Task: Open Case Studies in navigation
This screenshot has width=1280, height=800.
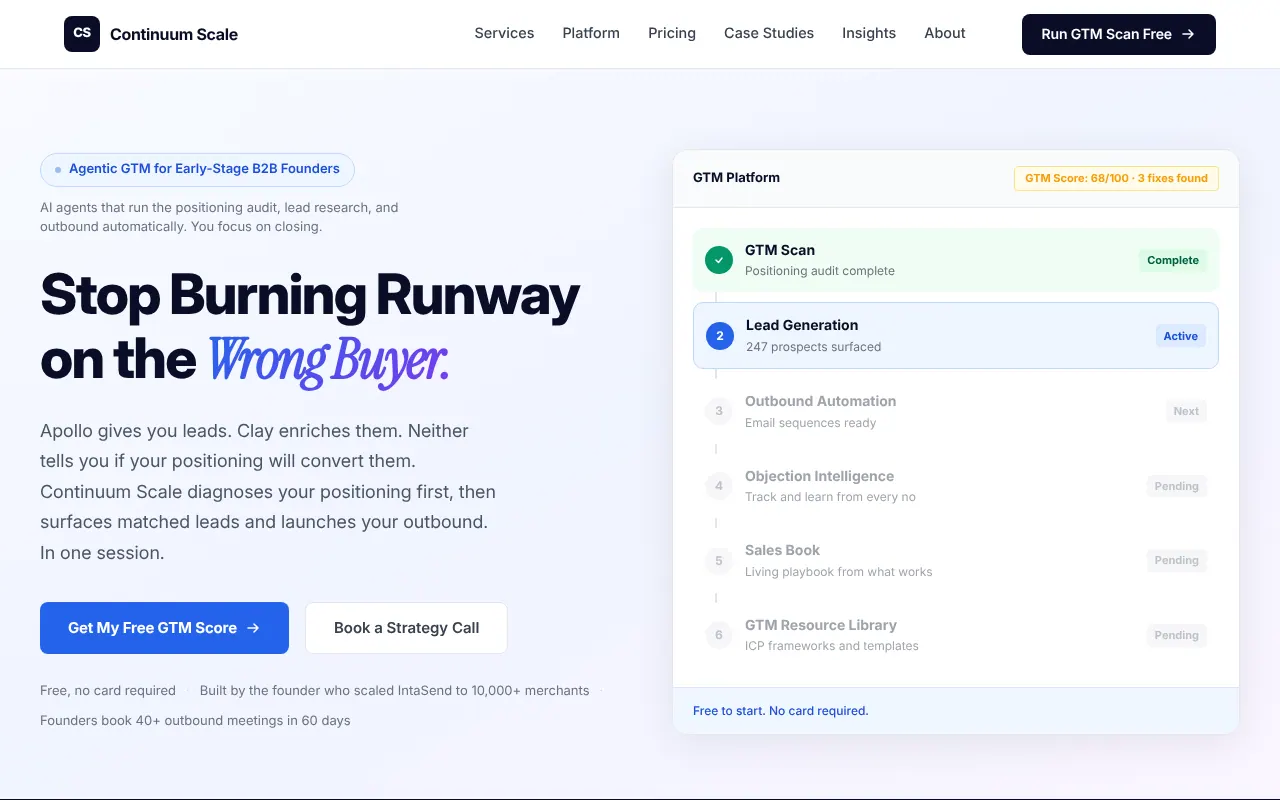Action: [769, 33]
